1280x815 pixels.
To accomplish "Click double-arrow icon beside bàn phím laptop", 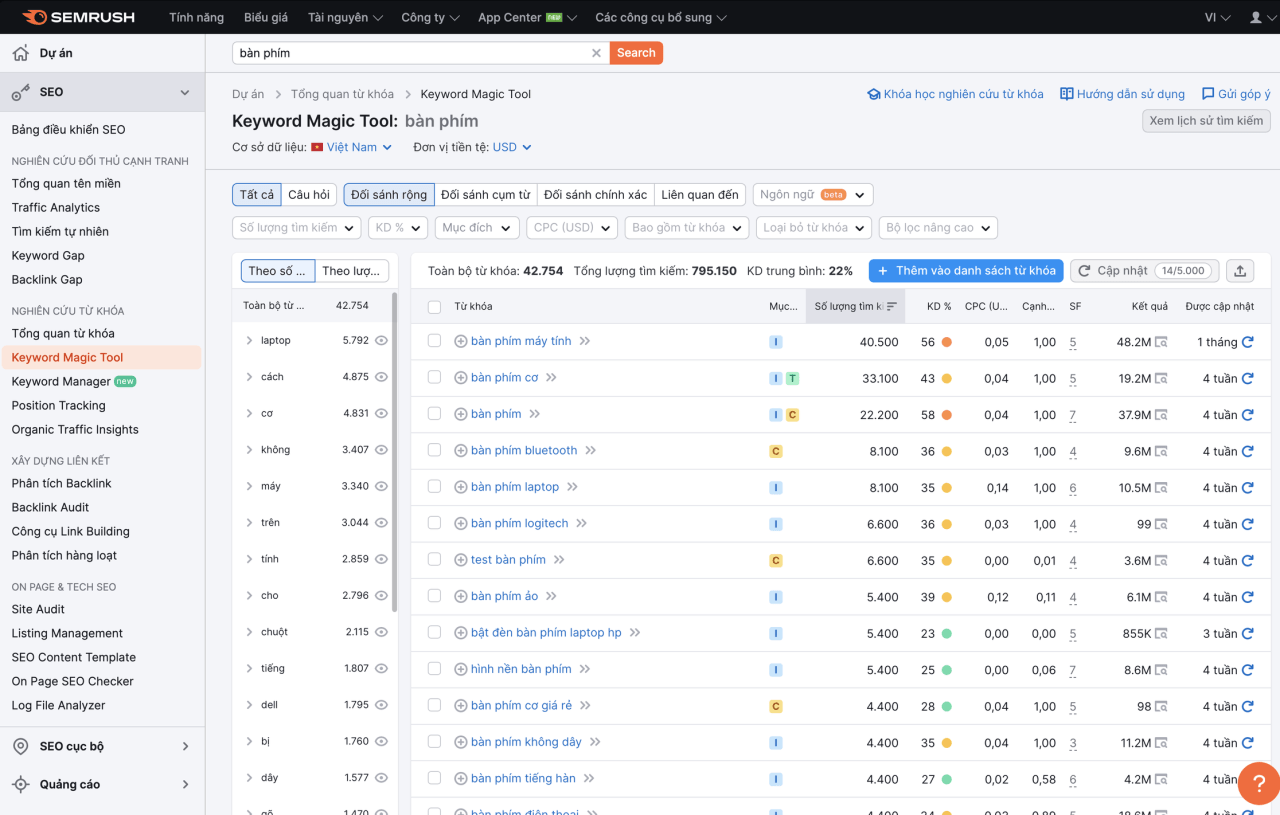I will click(x=573, y=487).
